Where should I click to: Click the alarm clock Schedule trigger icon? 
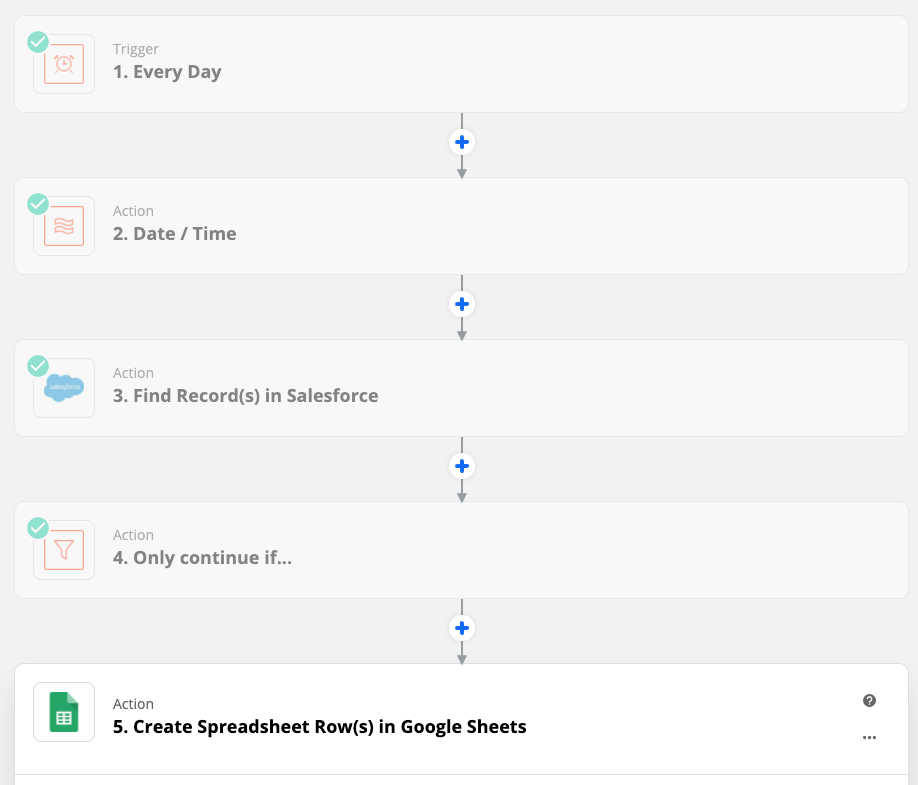tap(64, 64)
